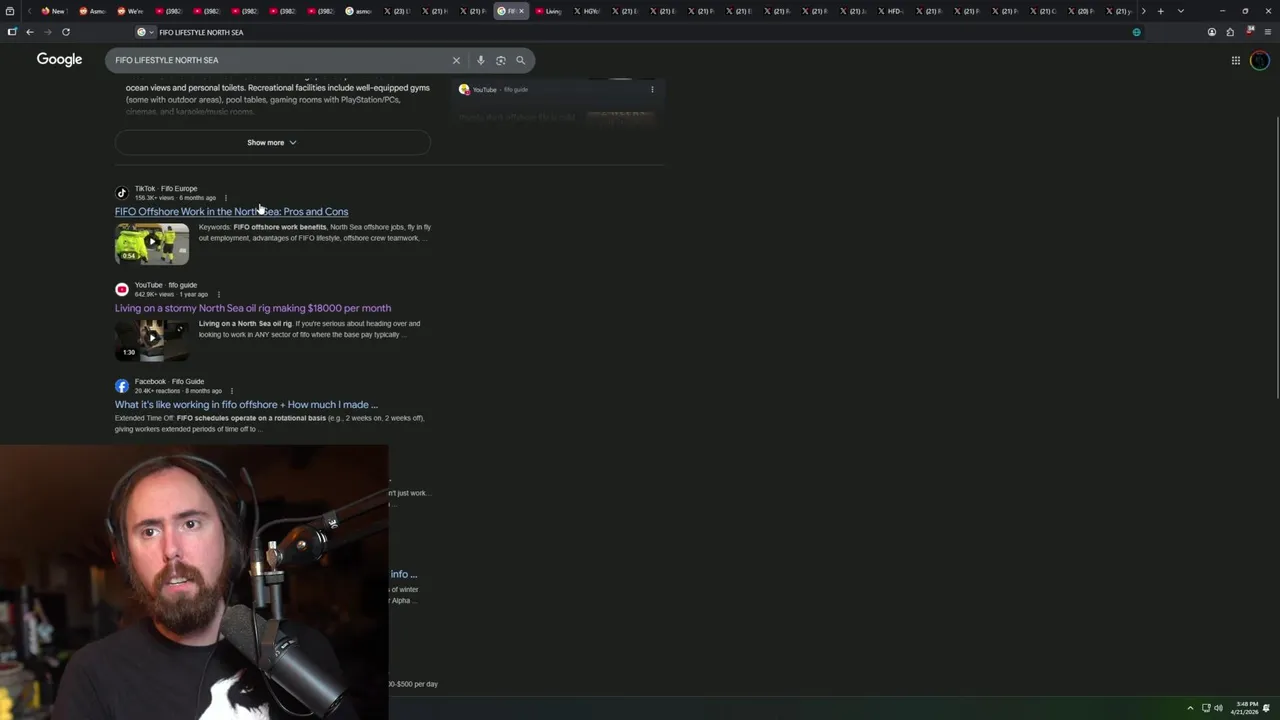Click the 'YouTube · fifo guide' source on right card

(500, 90)
